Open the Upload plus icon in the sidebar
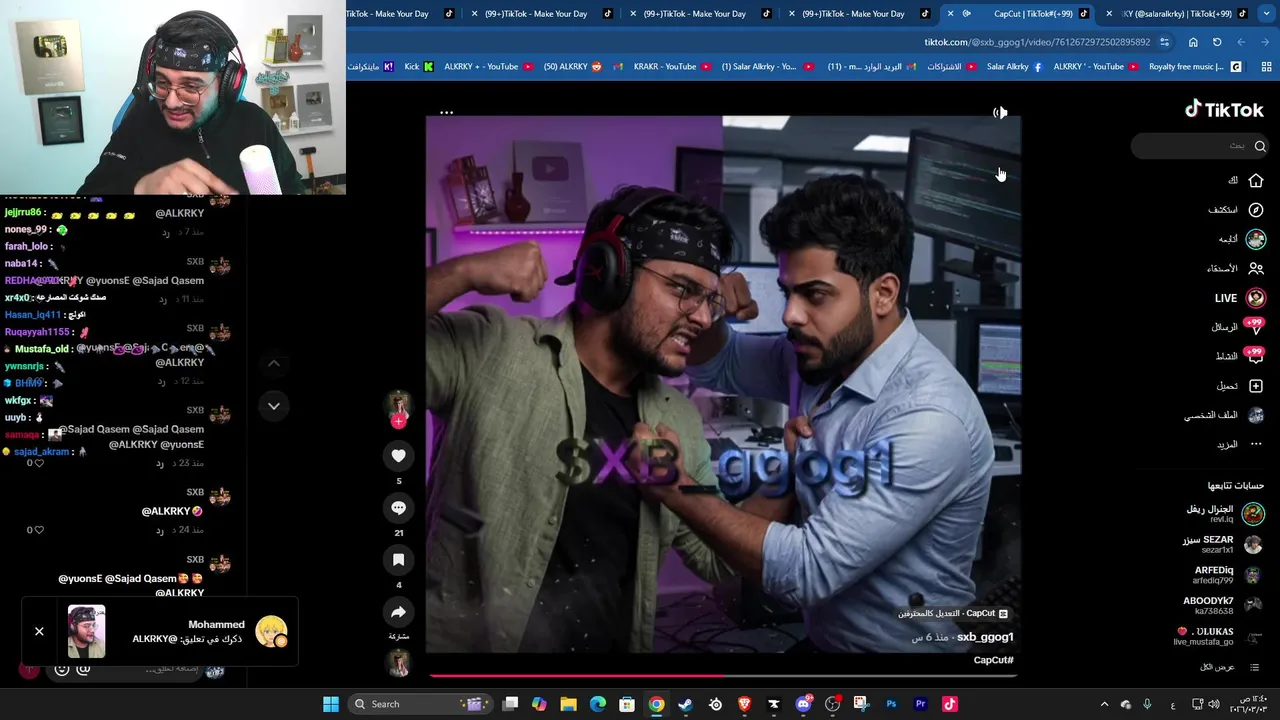1280x720 pixels. point(1256,386)
